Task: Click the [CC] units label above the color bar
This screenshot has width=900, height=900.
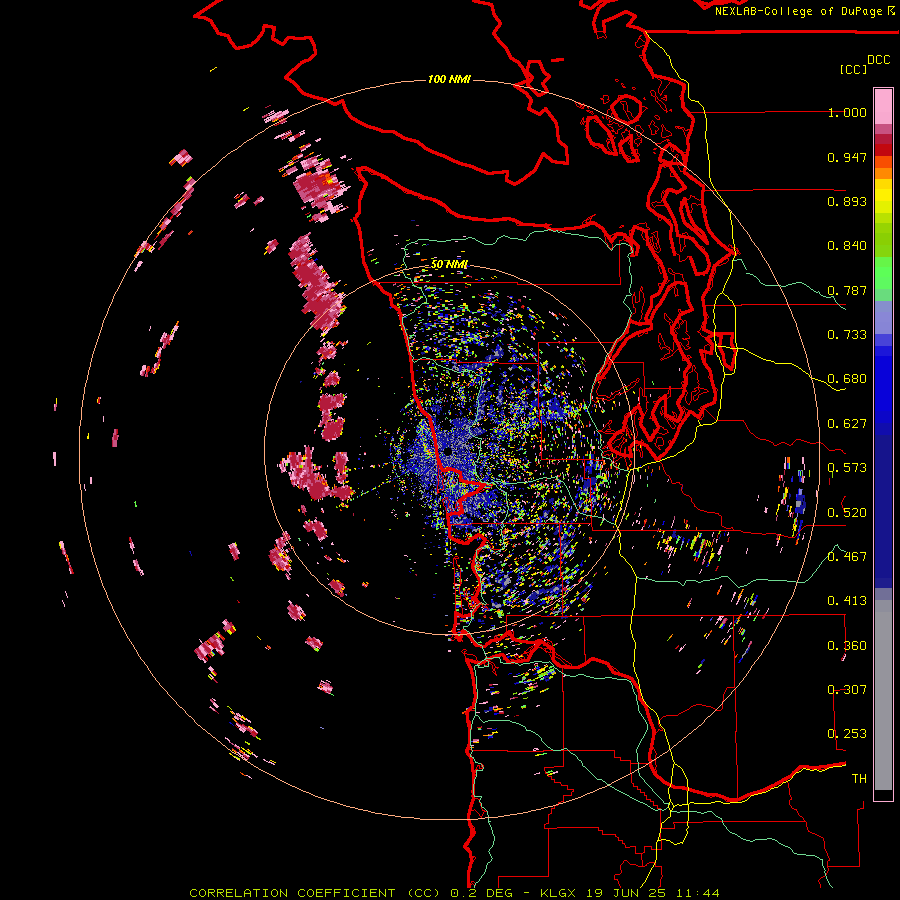Action: click(x=854, y=69)
